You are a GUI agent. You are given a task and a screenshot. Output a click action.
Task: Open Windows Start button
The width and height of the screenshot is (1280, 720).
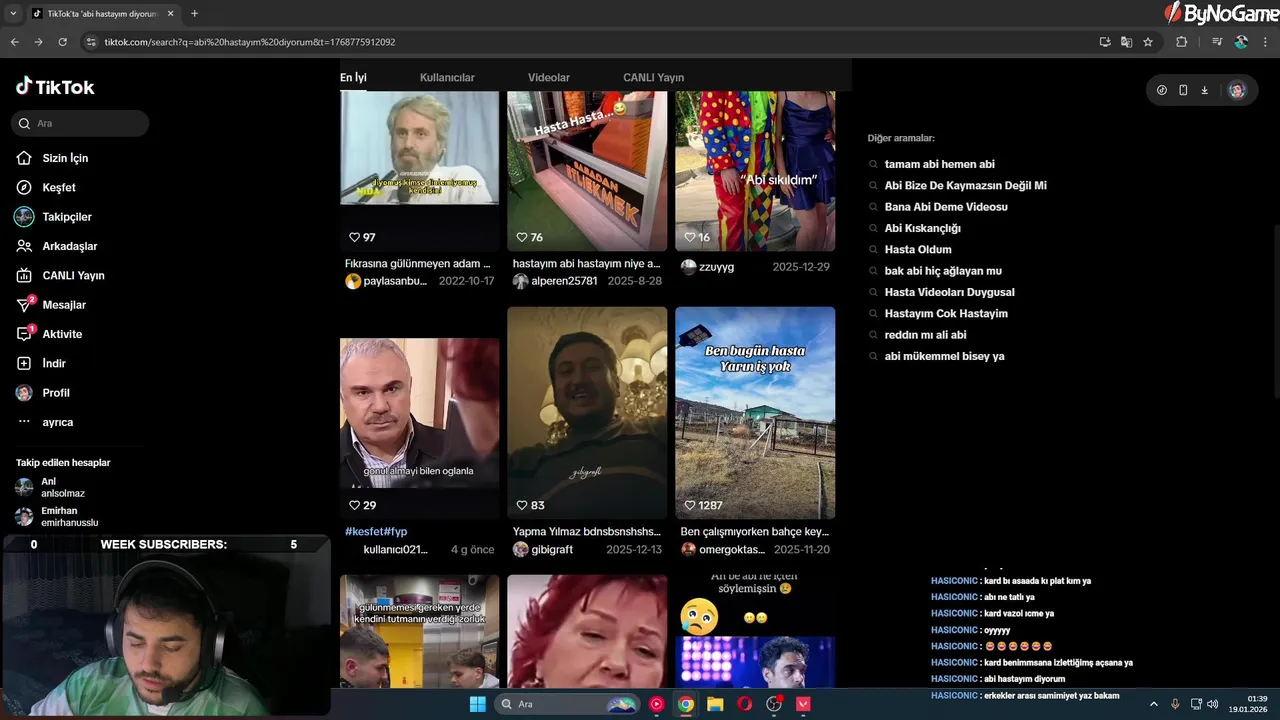pos(477,704)
